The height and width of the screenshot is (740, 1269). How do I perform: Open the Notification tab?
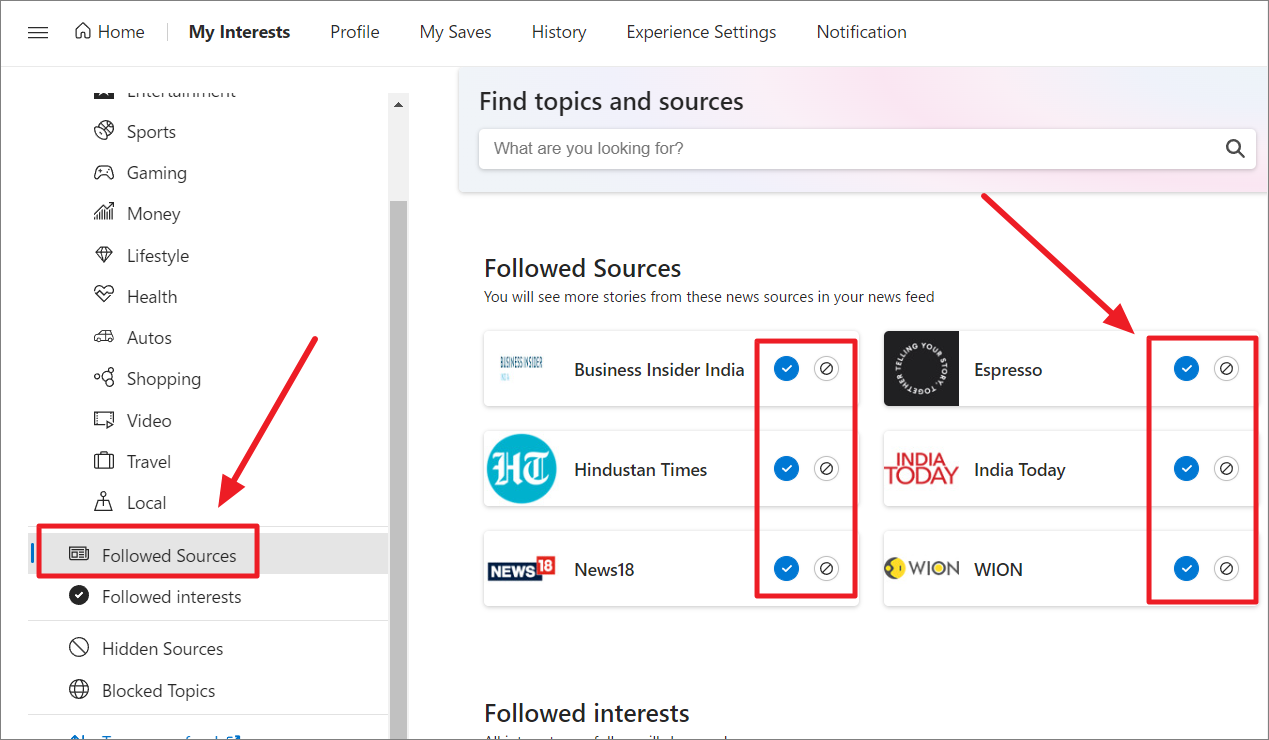(861, 32)
